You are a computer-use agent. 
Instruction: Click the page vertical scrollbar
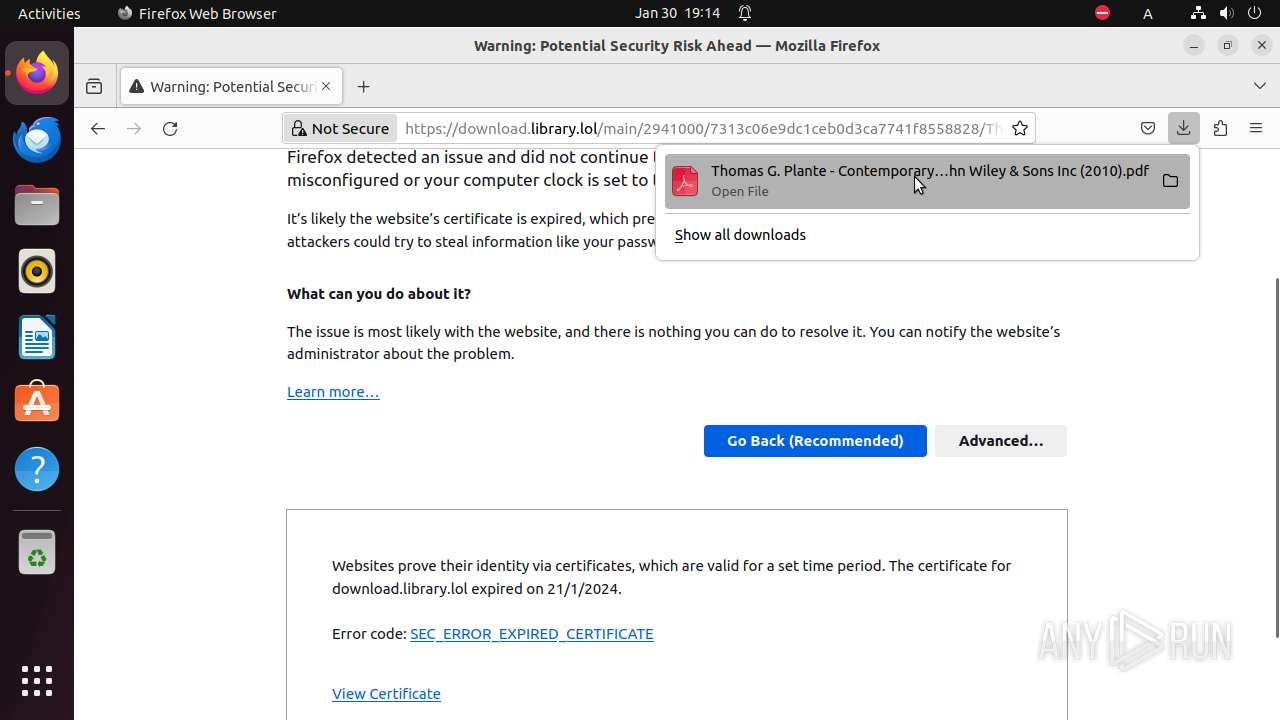pyautogui.click(x=1276, y=457)
